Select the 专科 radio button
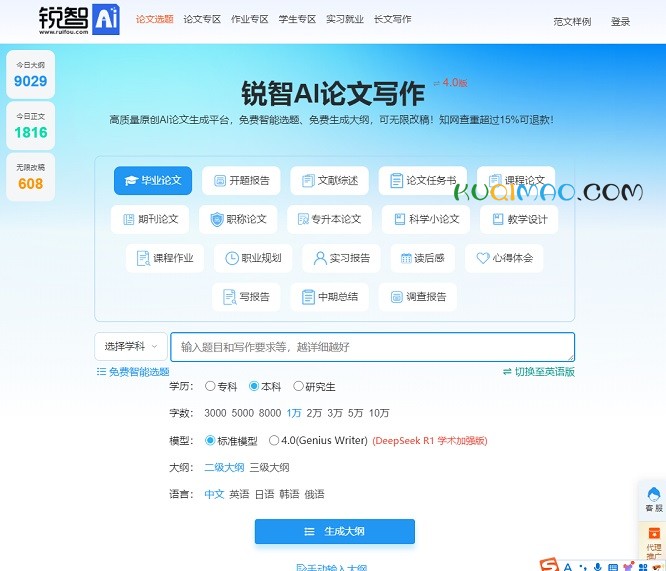The width and height of the screenshot is (666, 571). (x=210, y=386)
